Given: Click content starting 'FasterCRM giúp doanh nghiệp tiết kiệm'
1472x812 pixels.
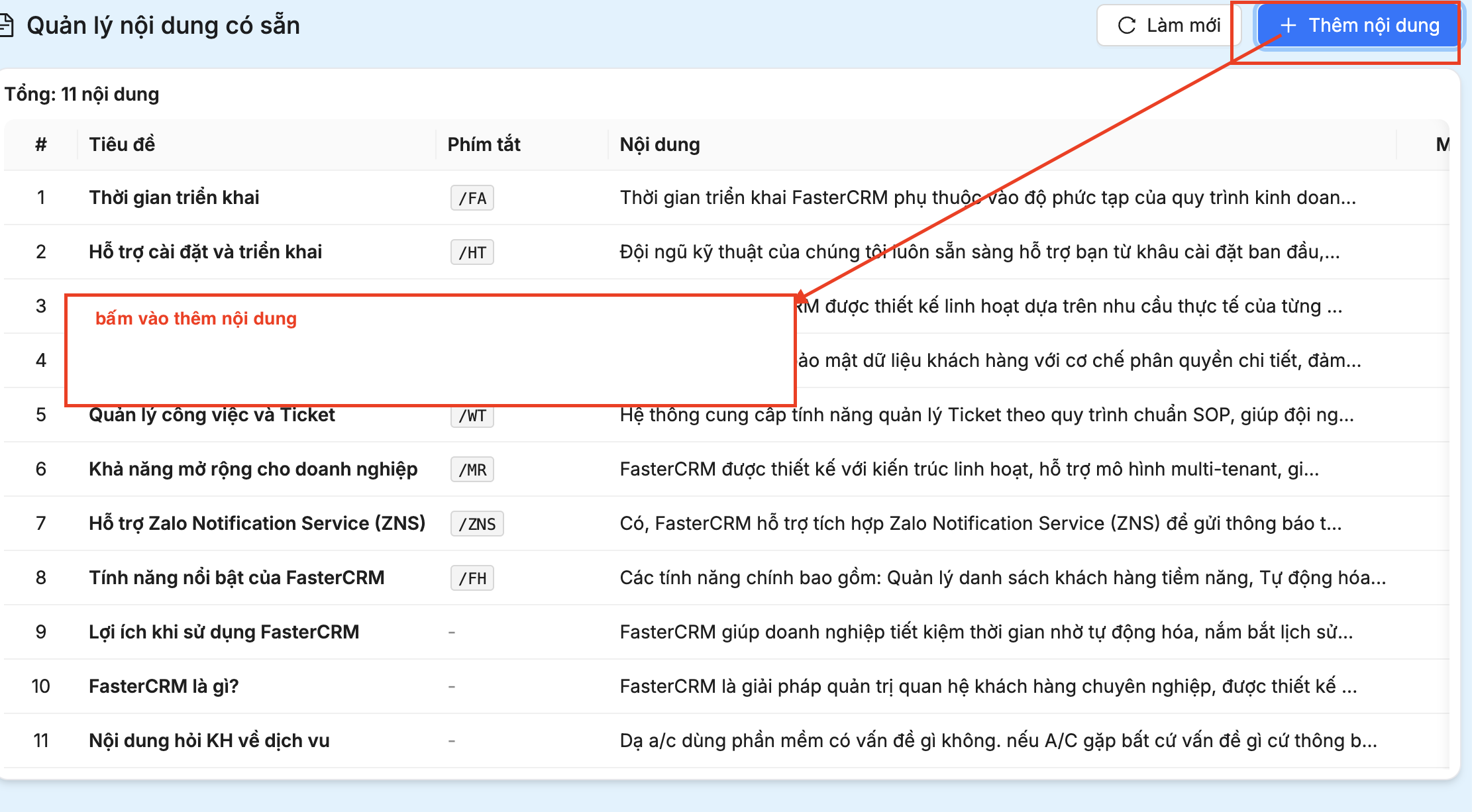Looking at the screenshot, I should pyautogui.click(x=986, y=632).
